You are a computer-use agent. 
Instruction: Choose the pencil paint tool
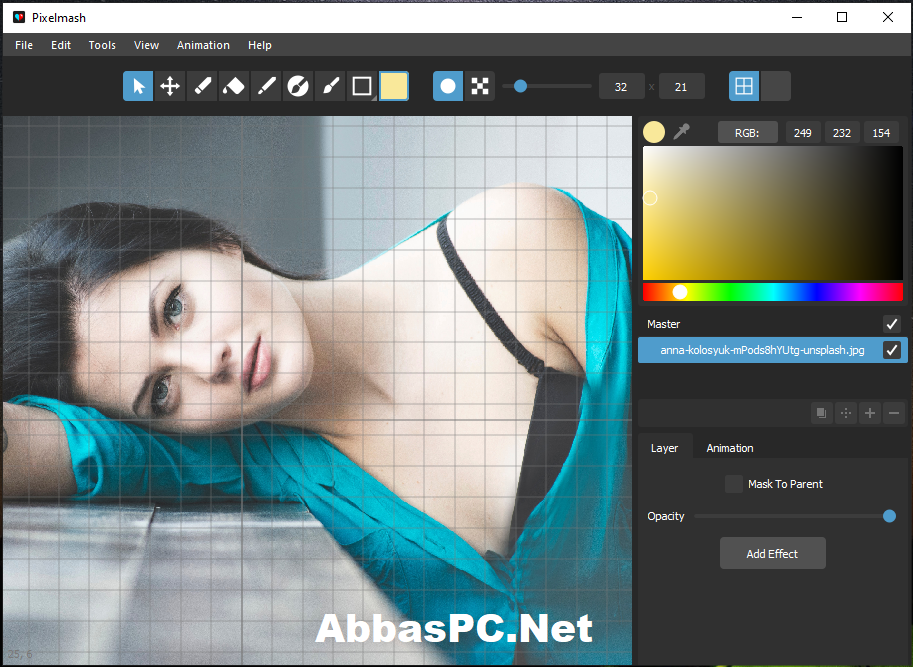pos(202,86)
